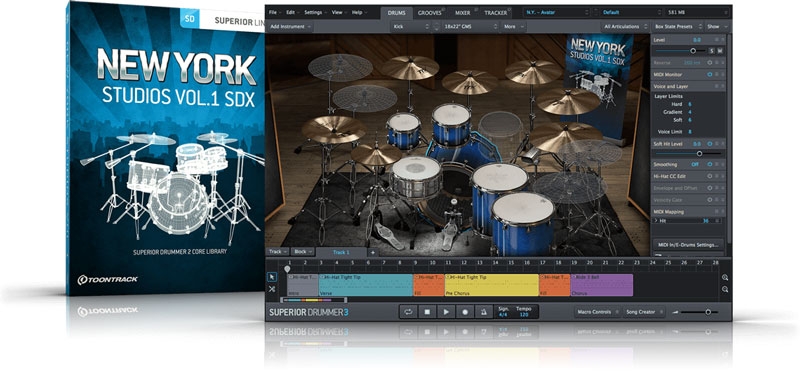Open the Settings menu
800x384 pixels.
point(313,12)
